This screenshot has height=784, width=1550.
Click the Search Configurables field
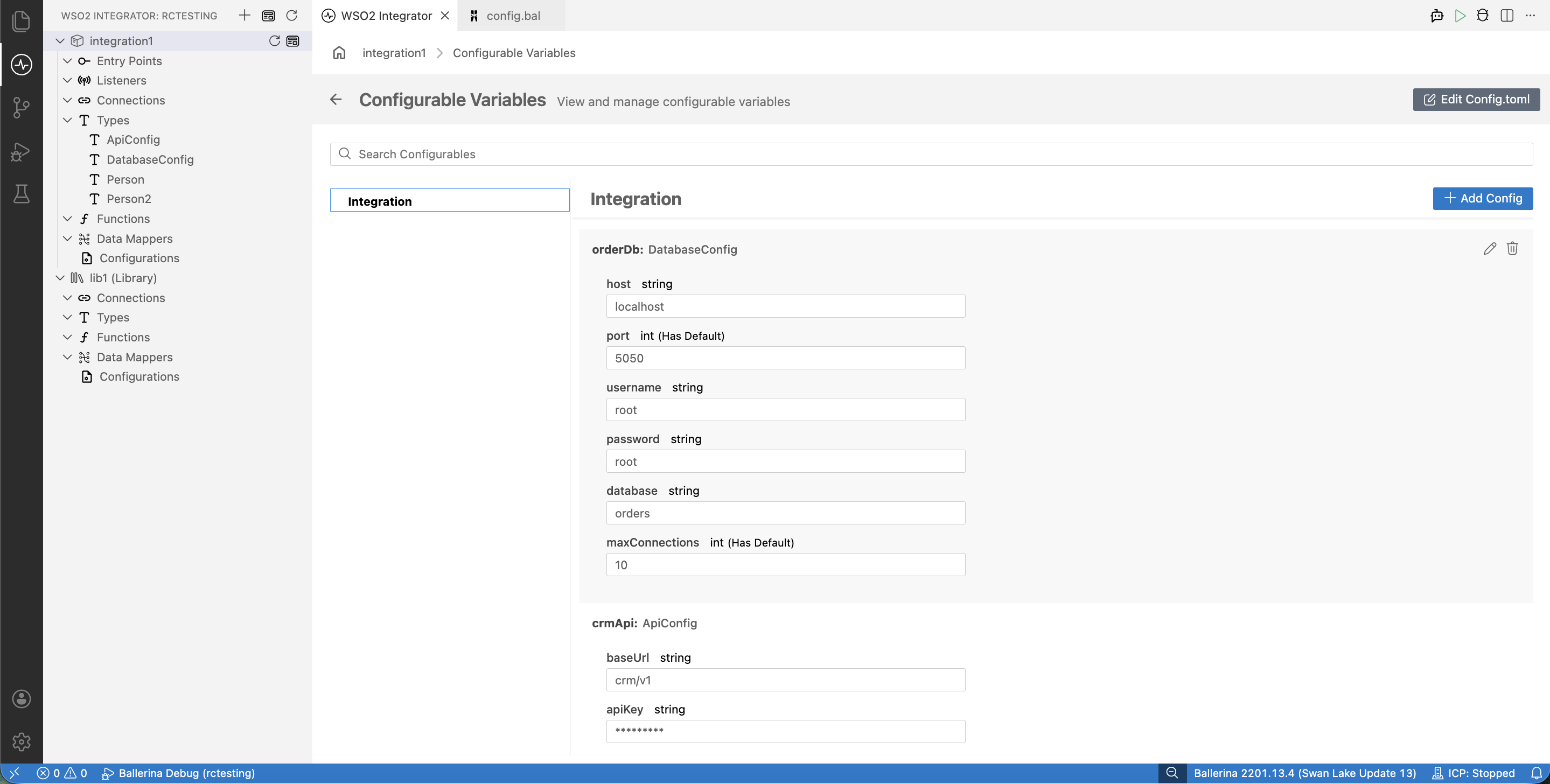931,154
